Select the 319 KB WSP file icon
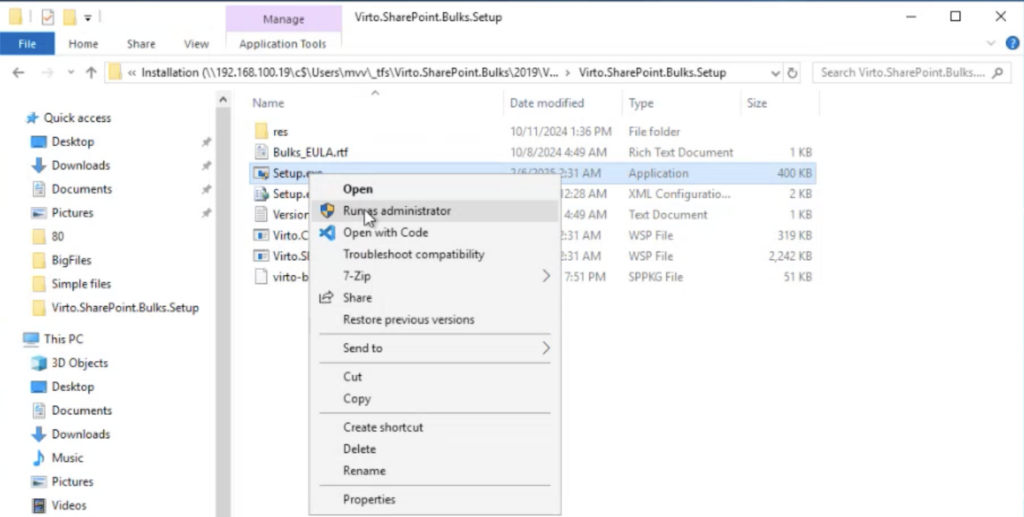Viewport: 1024px width, 517px height. pyautogui.click(x=261, y=235)
